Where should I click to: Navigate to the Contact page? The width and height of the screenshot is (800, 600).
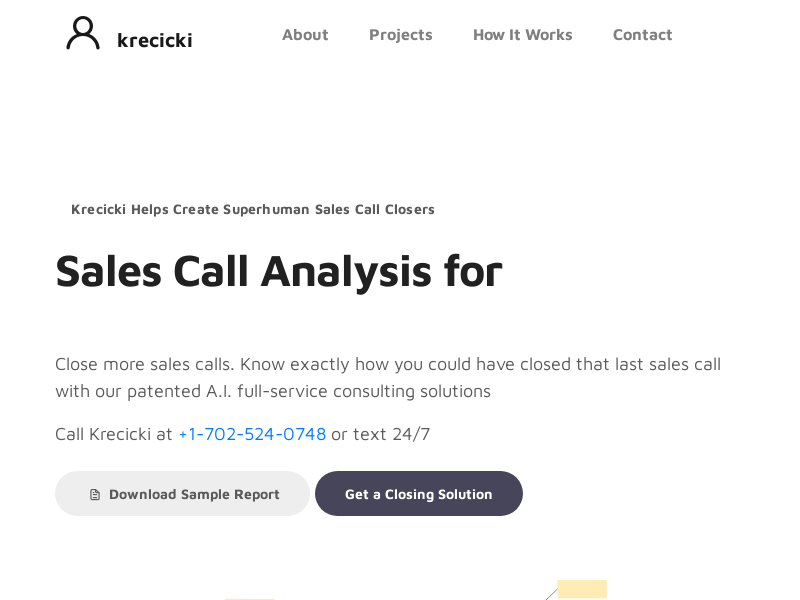[642, 35]
